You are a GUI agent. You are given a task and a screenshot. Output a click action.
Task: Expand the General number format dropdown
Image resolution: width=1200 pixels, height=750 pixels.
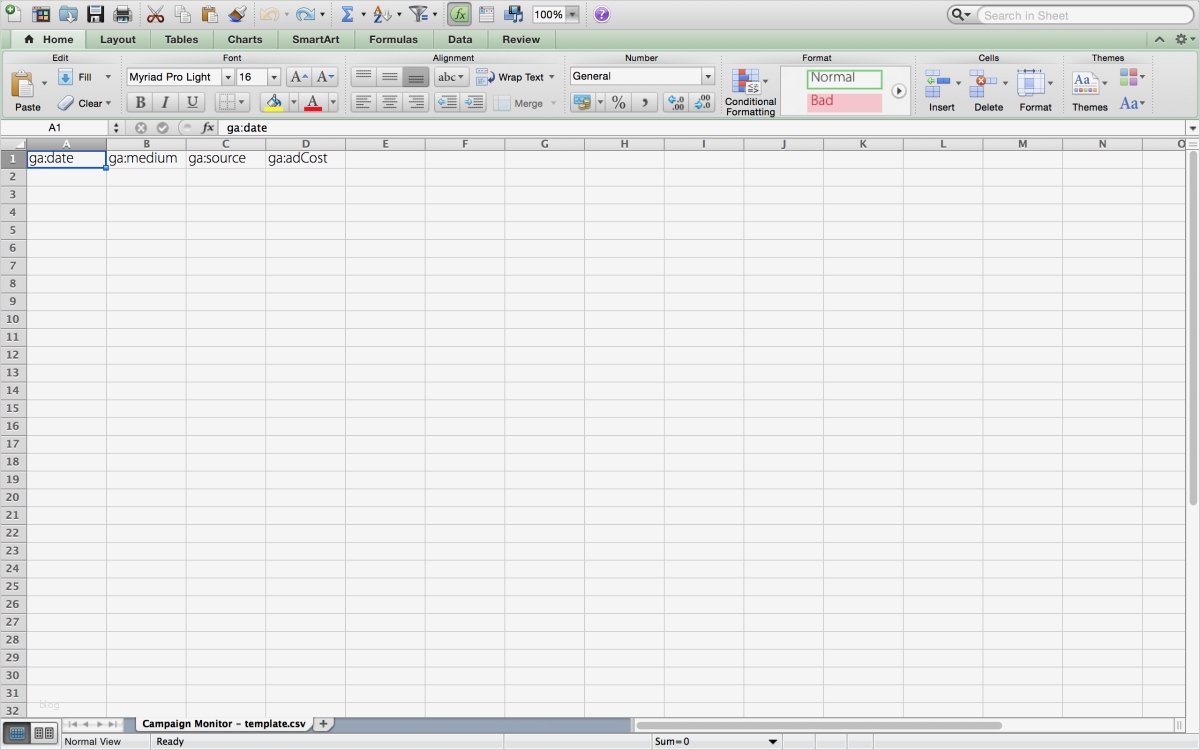[x=707, y=77]
